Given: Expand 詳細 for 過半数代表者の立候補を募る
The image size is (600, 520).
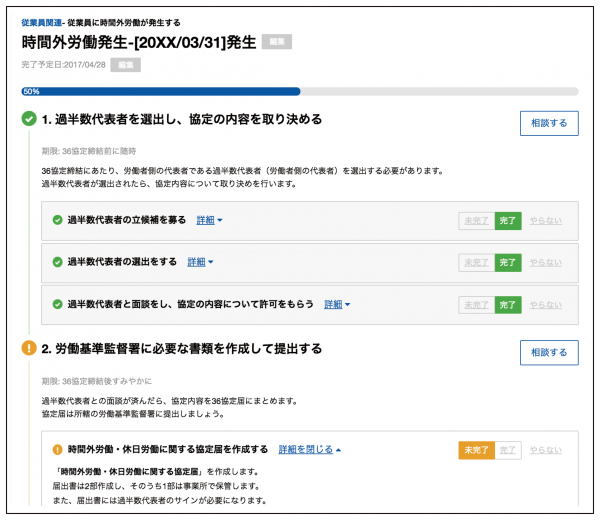Looking at the screenshot, I should pos(209,220).
